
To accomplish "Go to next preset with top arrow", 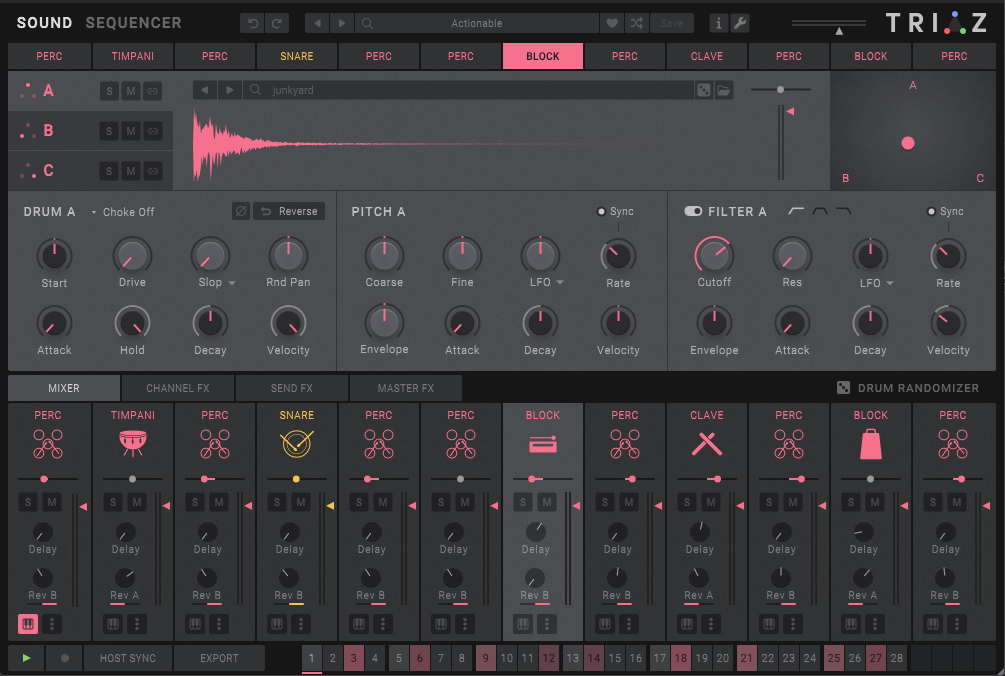I will pos(342,23).
